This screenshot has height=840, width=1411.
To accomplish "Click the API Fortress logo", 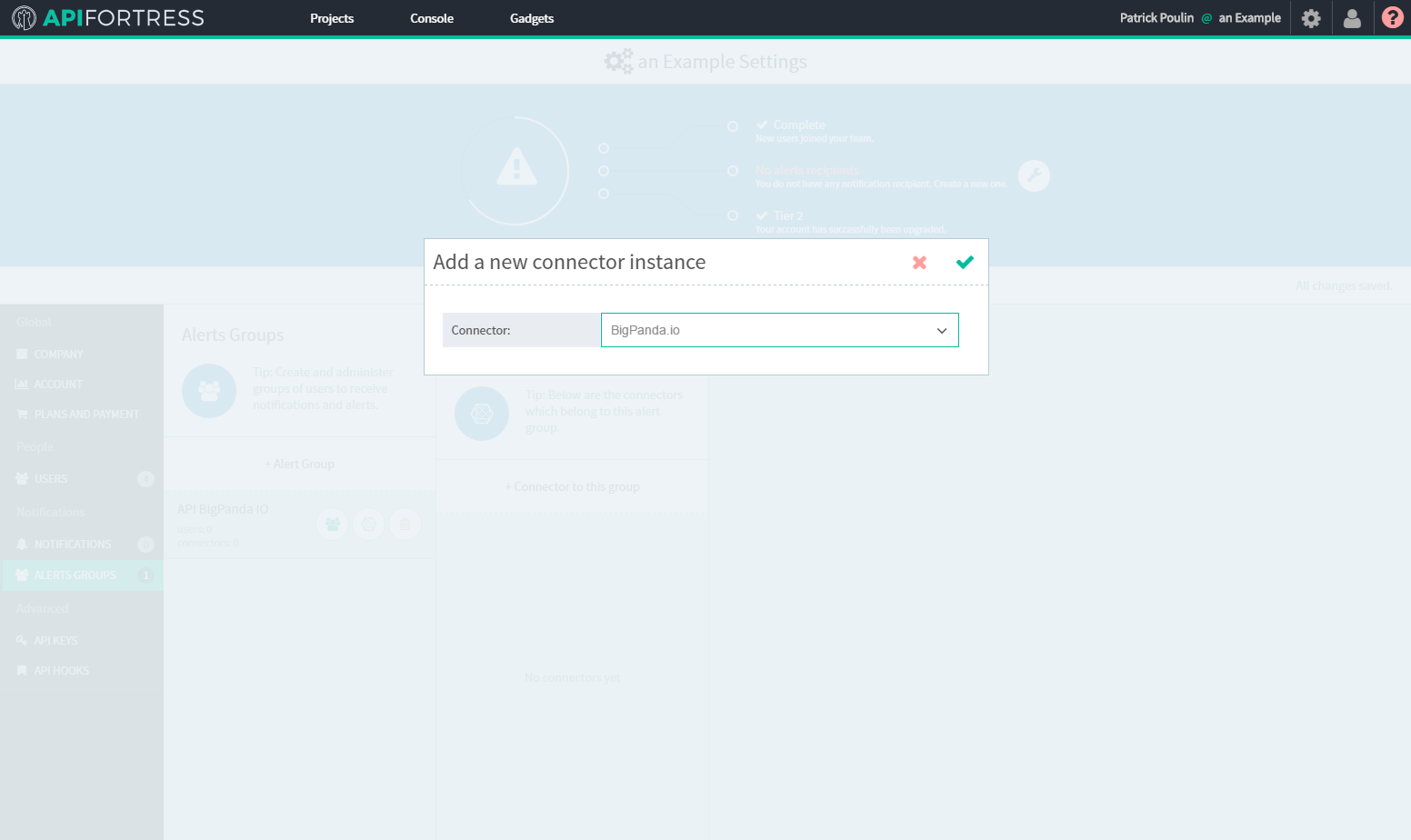I will point(108,18).
